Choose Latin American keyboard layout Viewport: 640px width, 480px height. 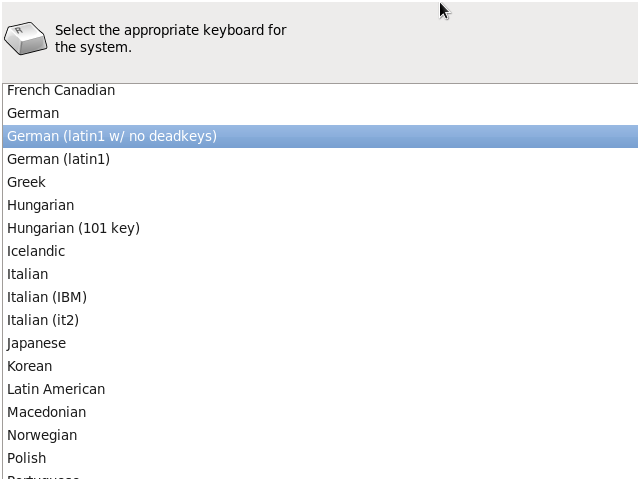56,389
